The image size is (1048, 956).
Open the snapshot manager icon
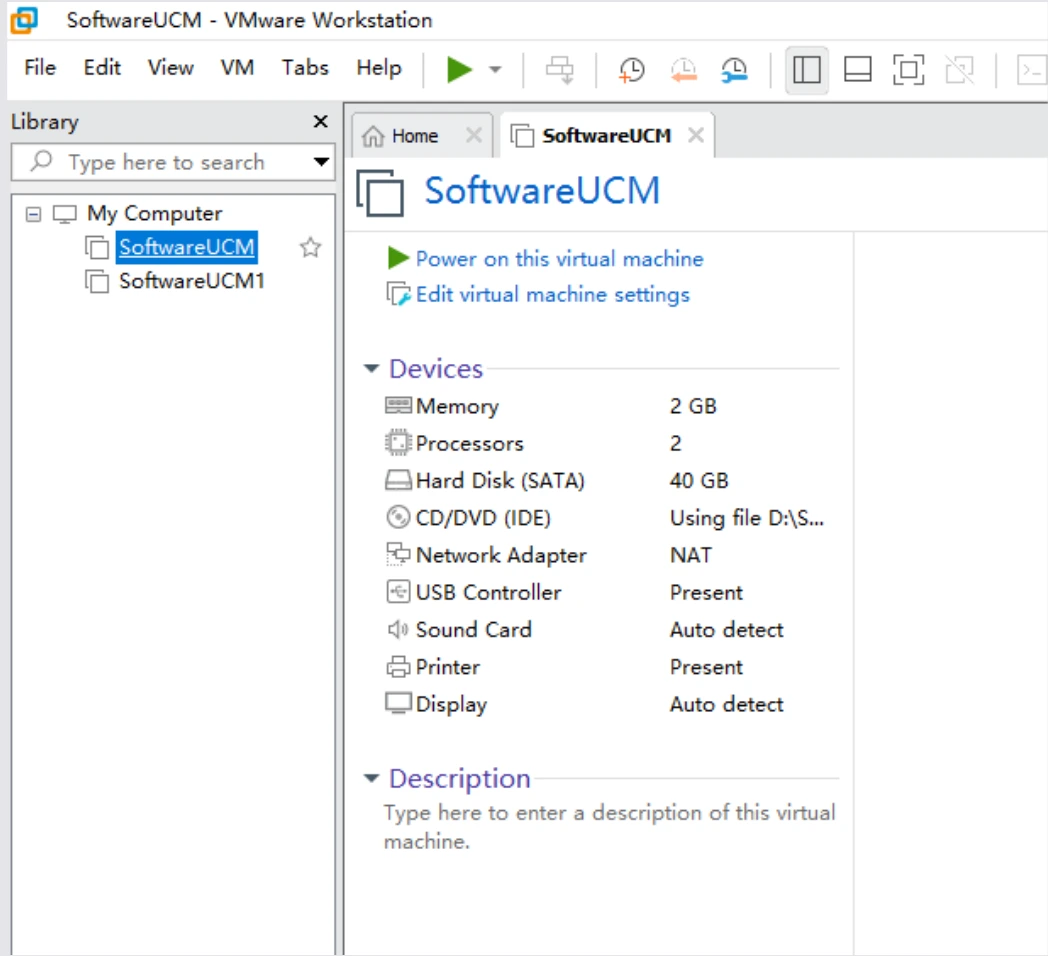pyautogui.click(x=734, y=70)
